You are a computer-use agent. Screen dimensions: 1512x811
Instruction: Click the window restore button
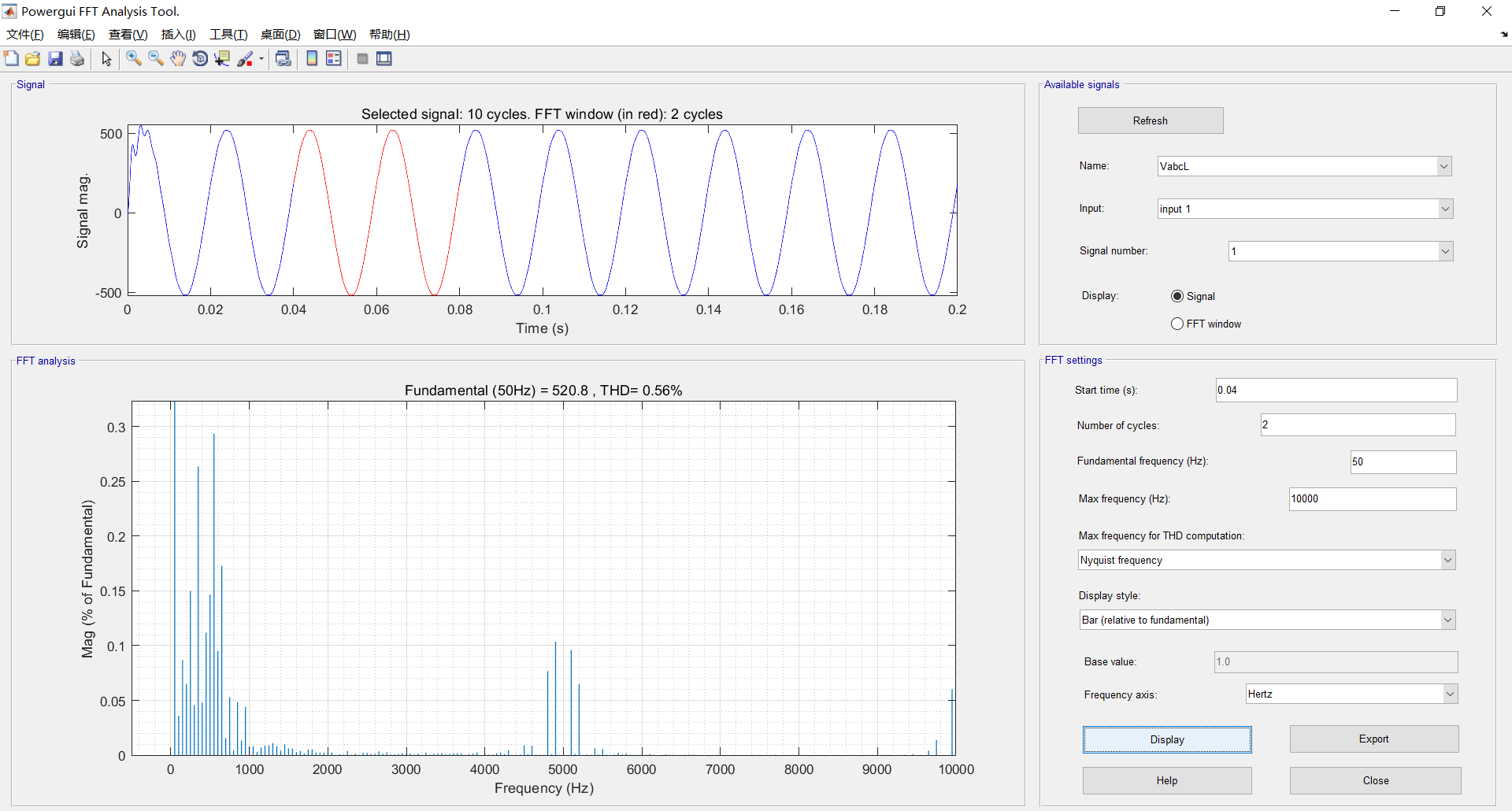1440,11
